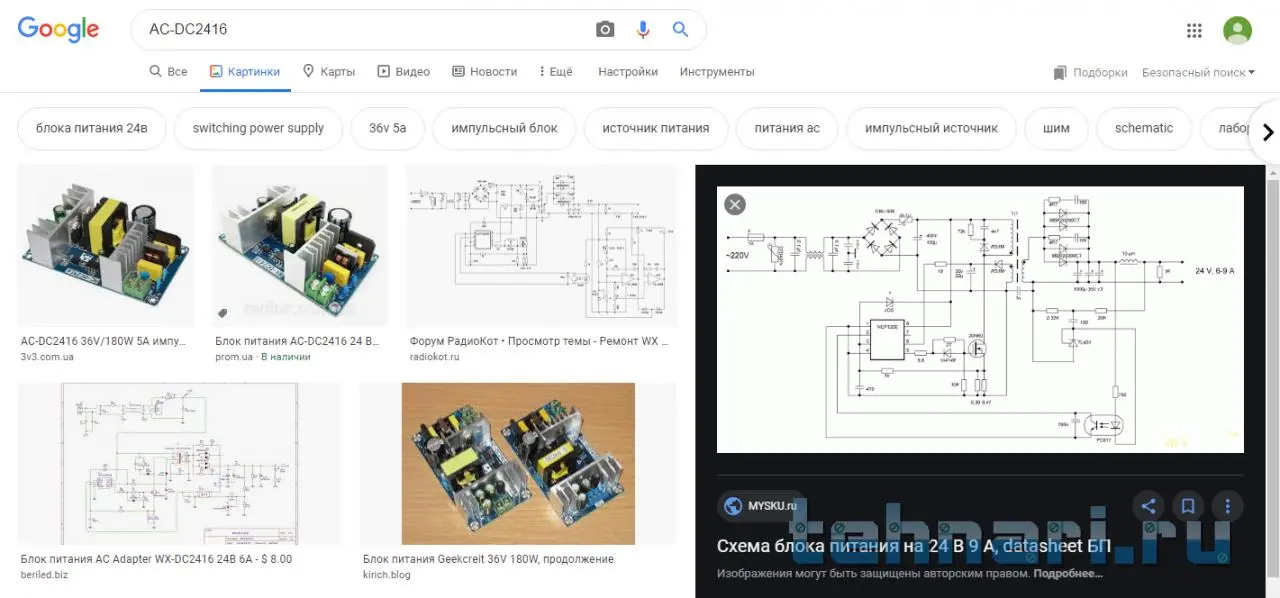1280x598 pixels.
Task: Start voice search with the microphone icon
Action: pos(643,30)
